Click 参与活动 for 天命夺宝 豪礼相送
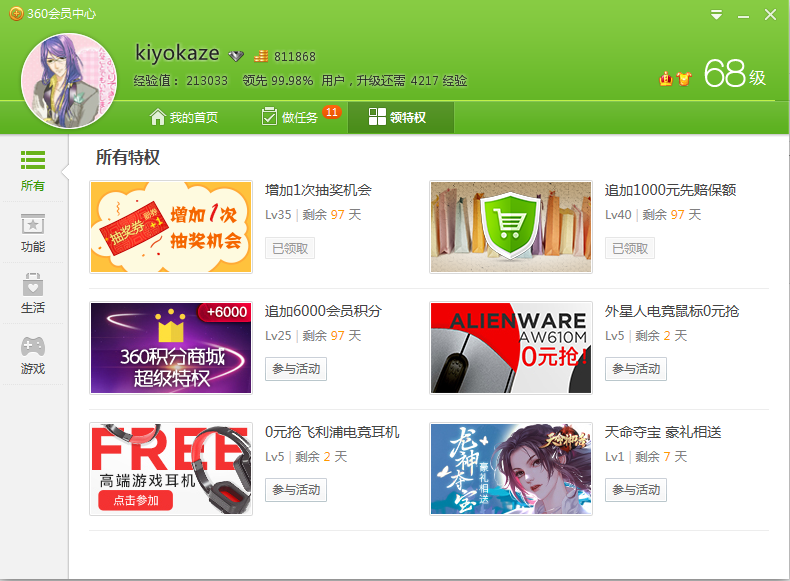790x581 pixels. (636, 490)
